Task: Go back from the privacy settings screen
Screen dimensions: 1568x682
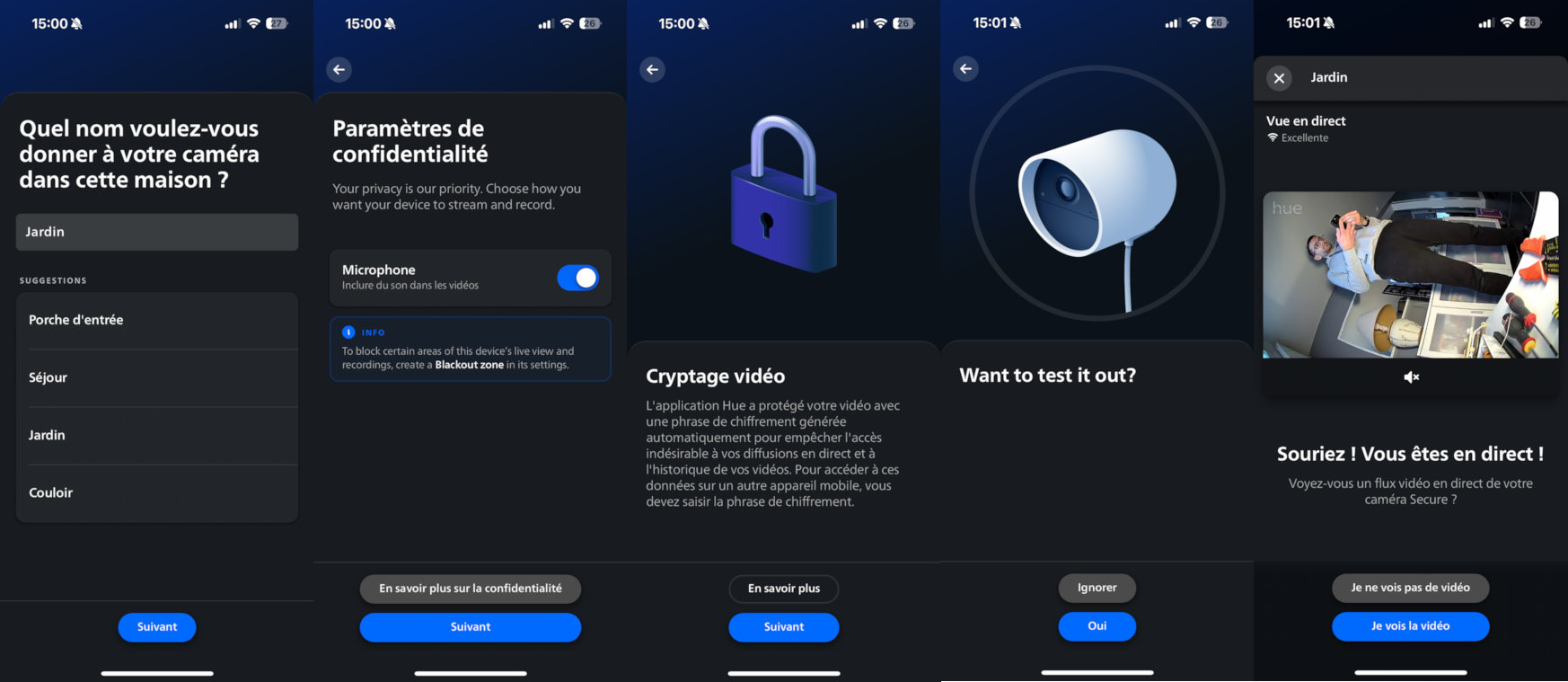Action: [x=339, y=69]
